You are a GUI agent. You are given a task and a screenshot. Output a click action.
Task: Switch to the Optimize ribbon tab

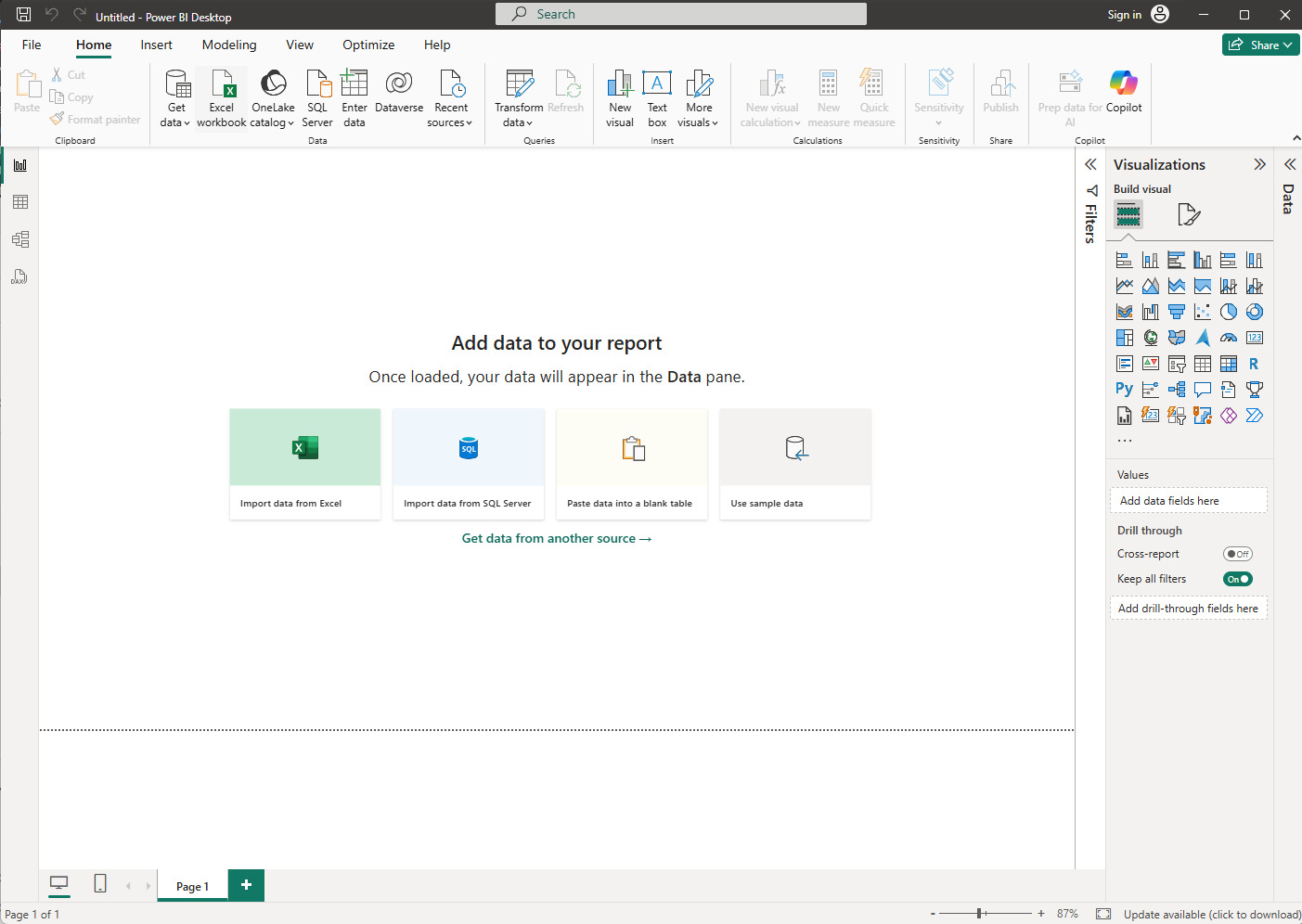point(368,45)
